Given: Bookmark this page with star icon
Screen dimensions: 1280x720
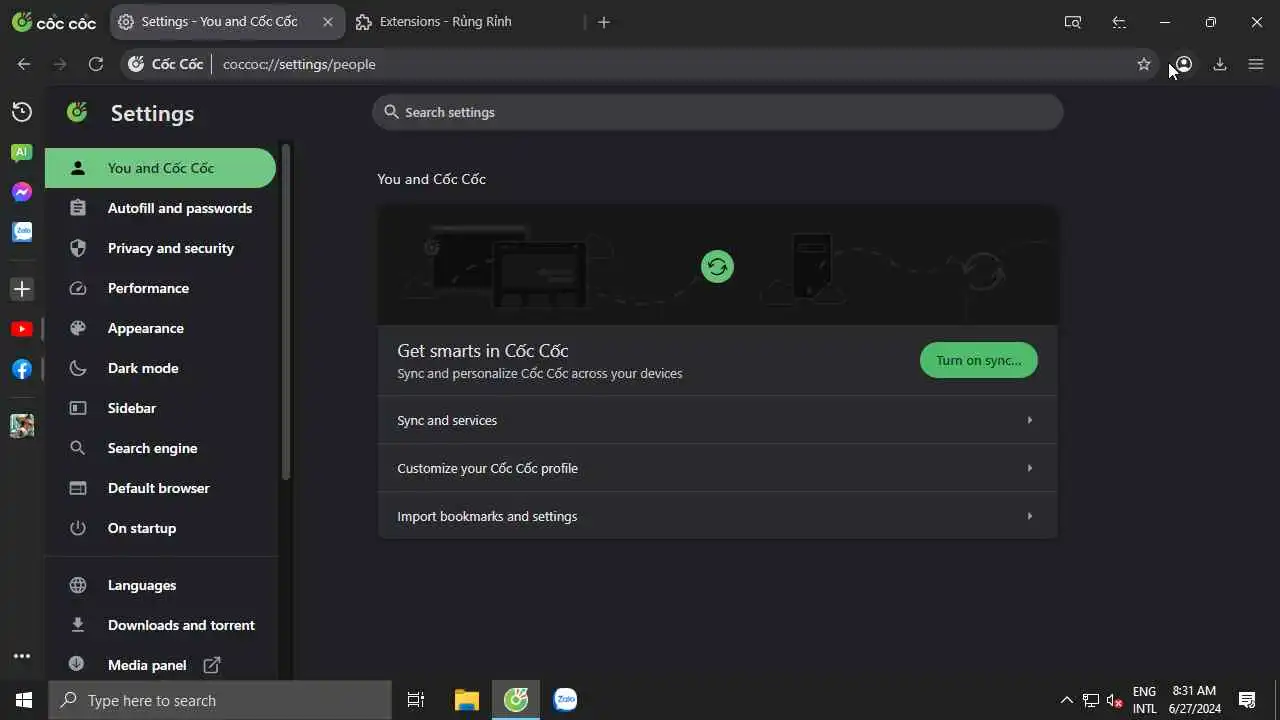Looking at the screenshot, I should coord(1144,64).
